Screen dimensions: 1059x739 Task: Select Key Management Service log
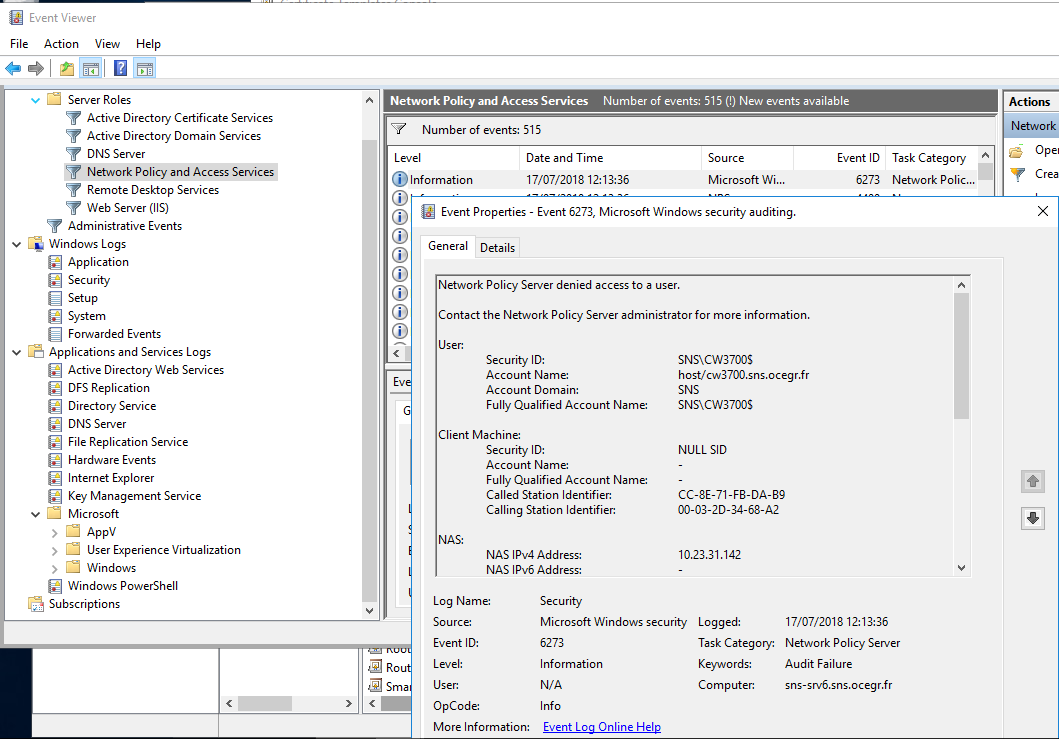coord(134,496)
